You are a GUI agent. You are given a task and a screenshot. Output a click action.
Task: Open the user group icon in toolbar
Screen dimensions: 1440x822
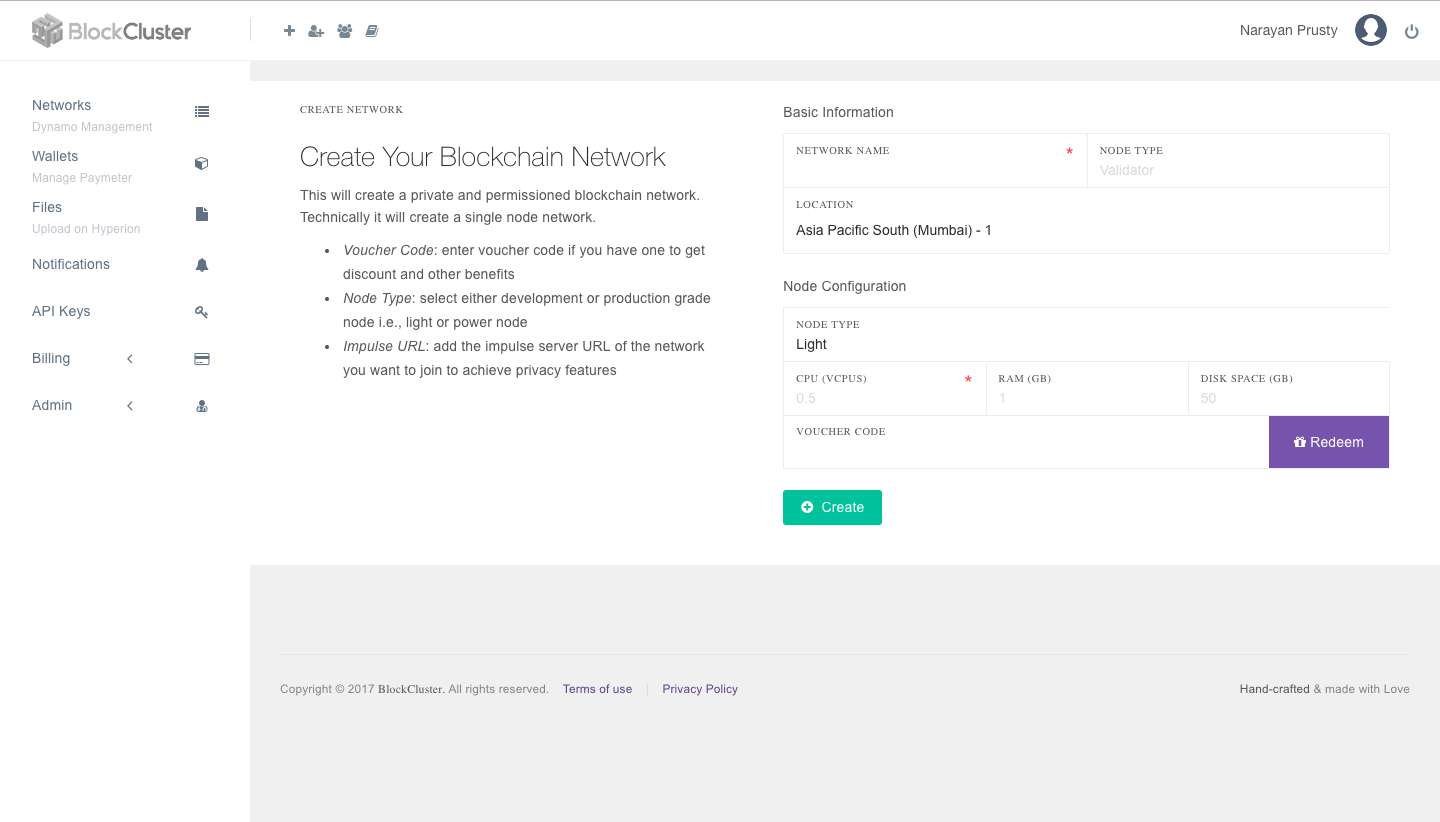coord(344,30)
